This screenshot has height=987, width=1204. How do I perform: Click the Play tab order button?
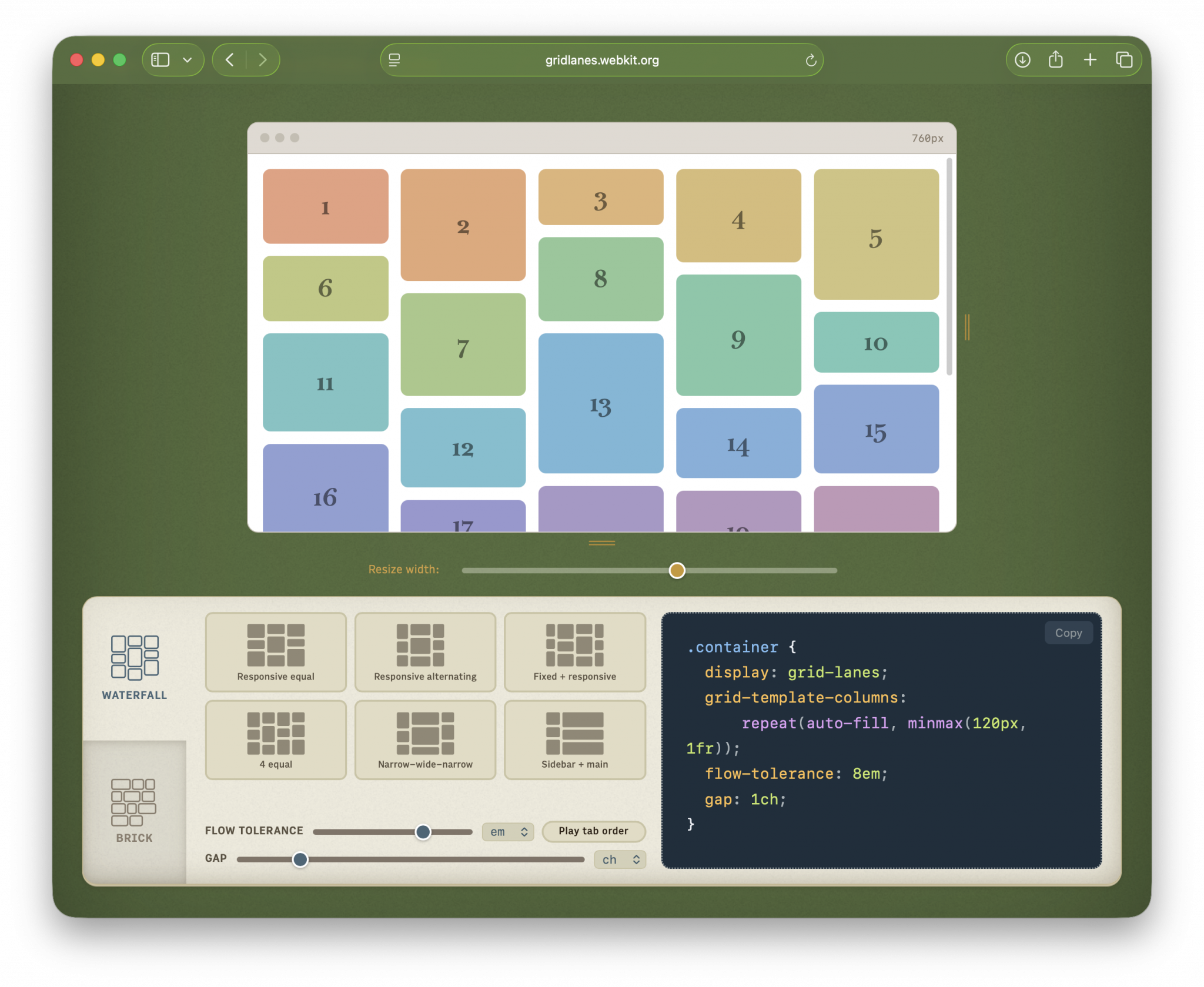tap(593, 831)
